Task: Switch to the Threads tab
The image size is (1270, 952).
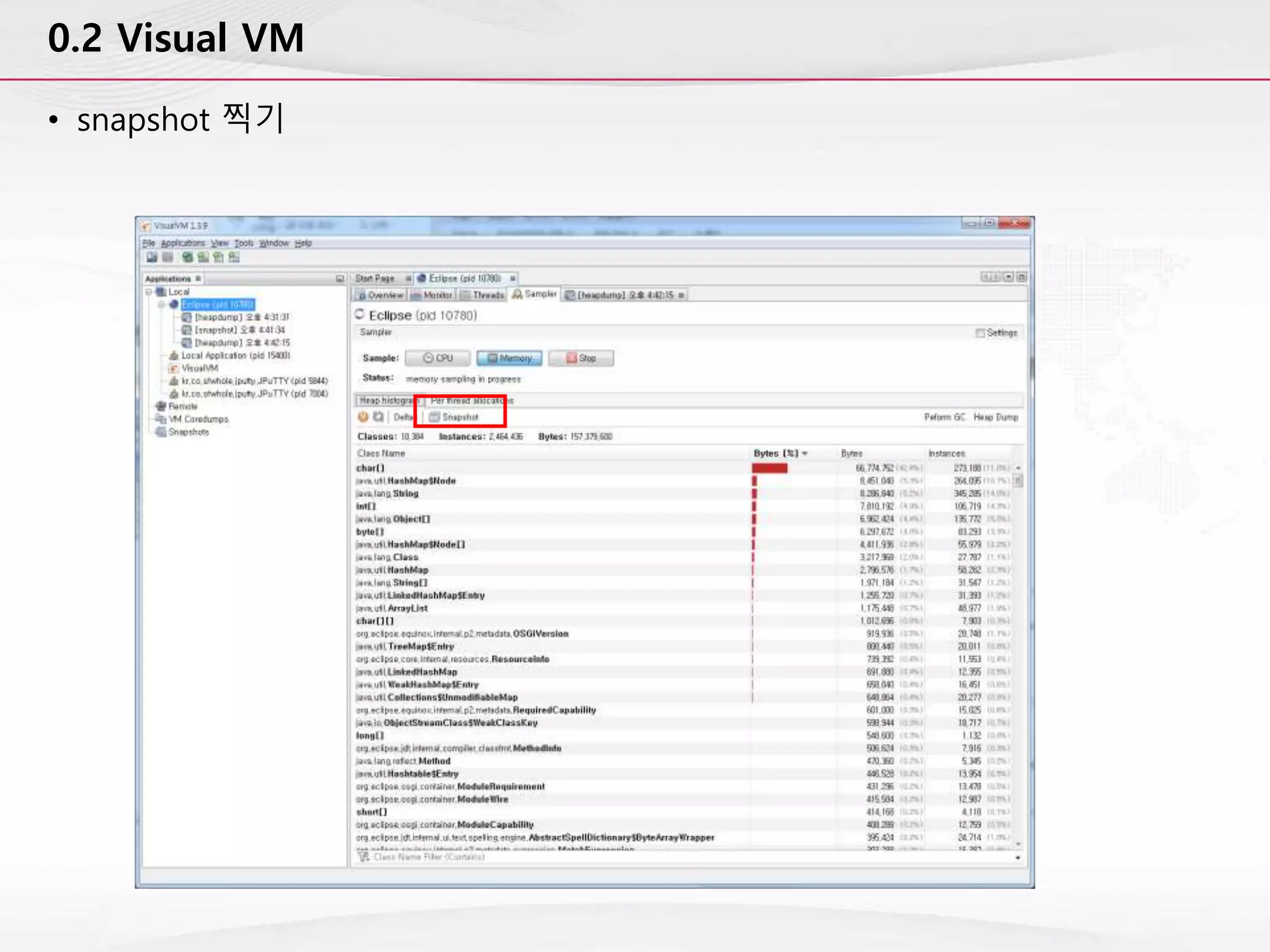Action: 482,295
